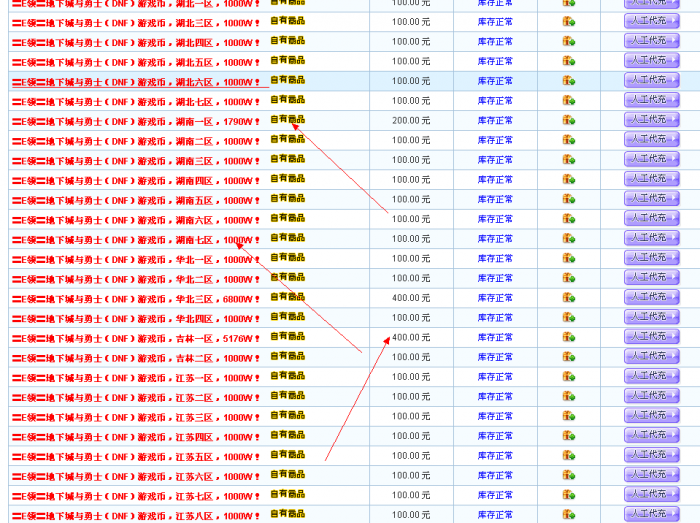Open the 湖南一区 1790W product link
The image size is (700, 523).
click(x=136, y=121)
